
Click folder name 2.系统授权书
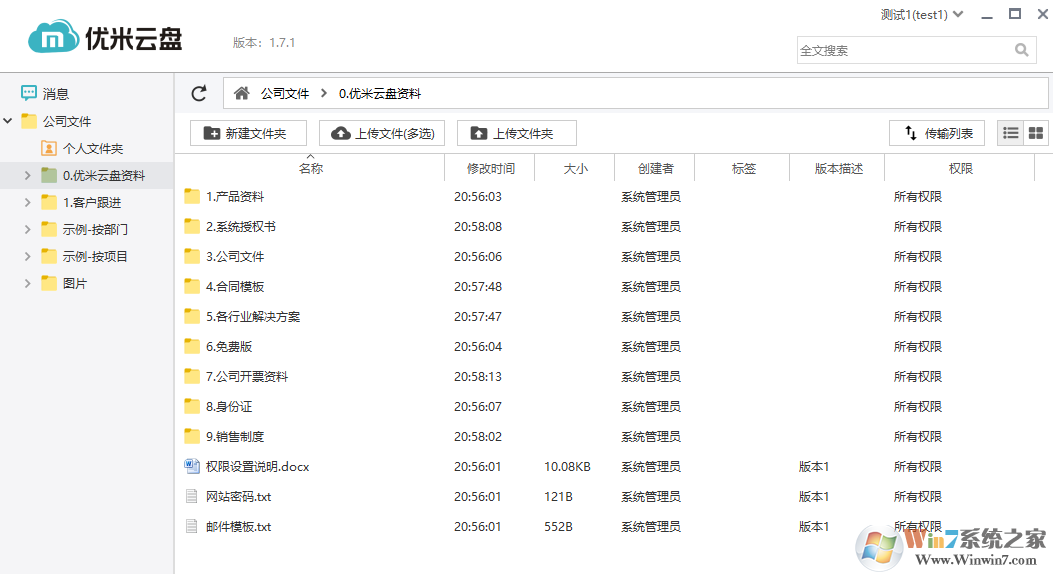[240, 226]
